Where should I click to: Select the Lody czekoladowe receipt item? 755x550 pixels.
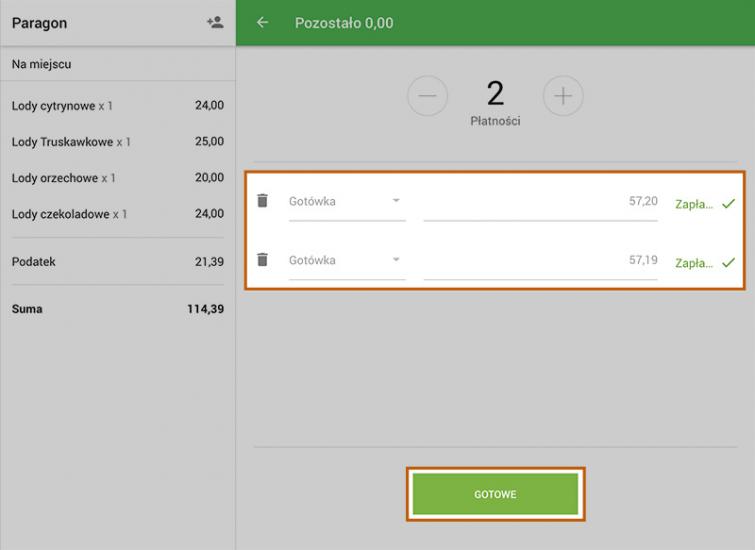pyautogui.click(x=117, y=214)
